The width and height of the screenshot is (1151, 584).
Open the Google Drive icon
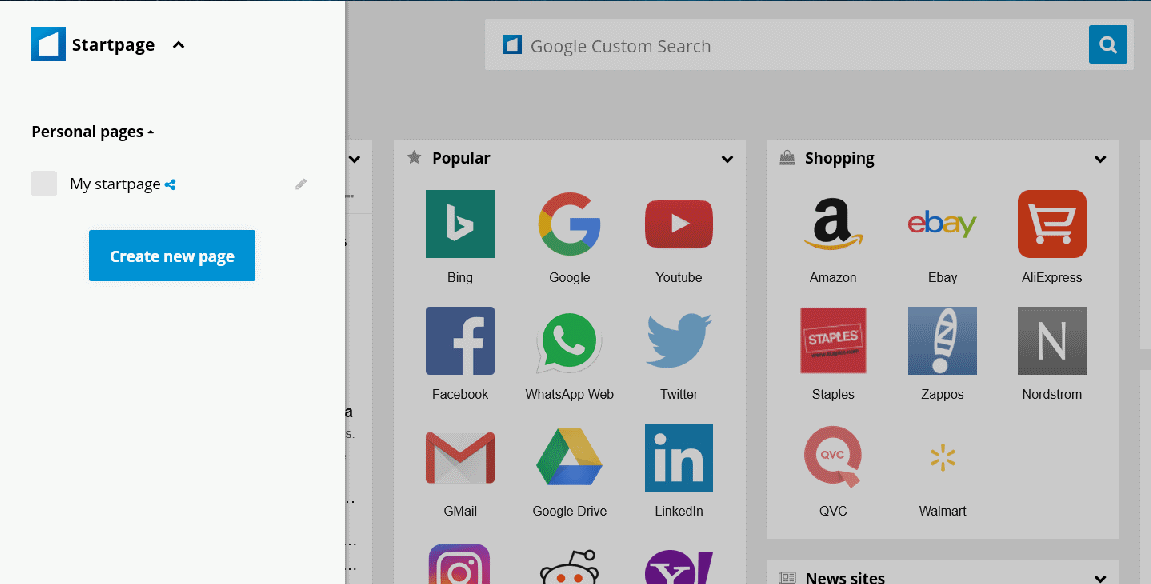[570, 458]
